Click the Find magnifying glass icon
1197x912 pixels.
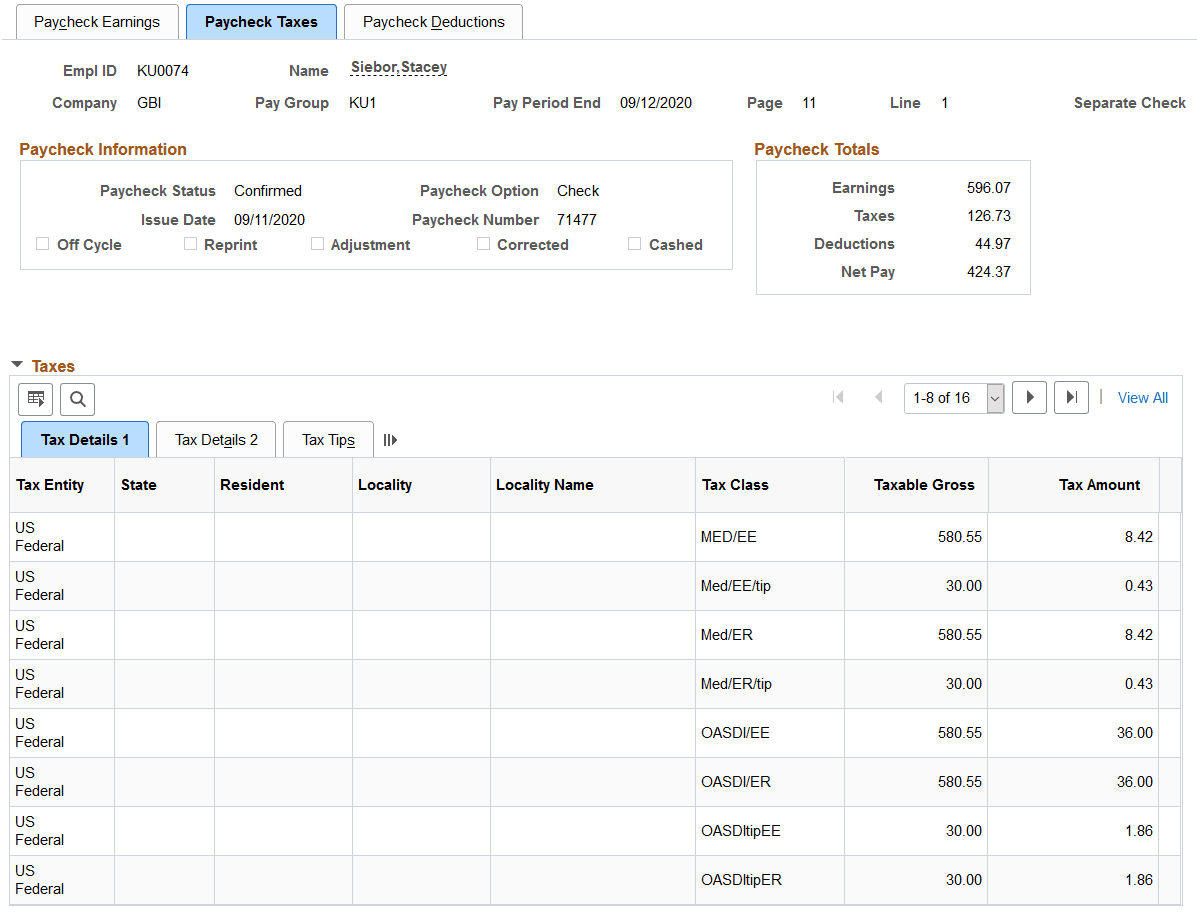(x=77, y=398)
